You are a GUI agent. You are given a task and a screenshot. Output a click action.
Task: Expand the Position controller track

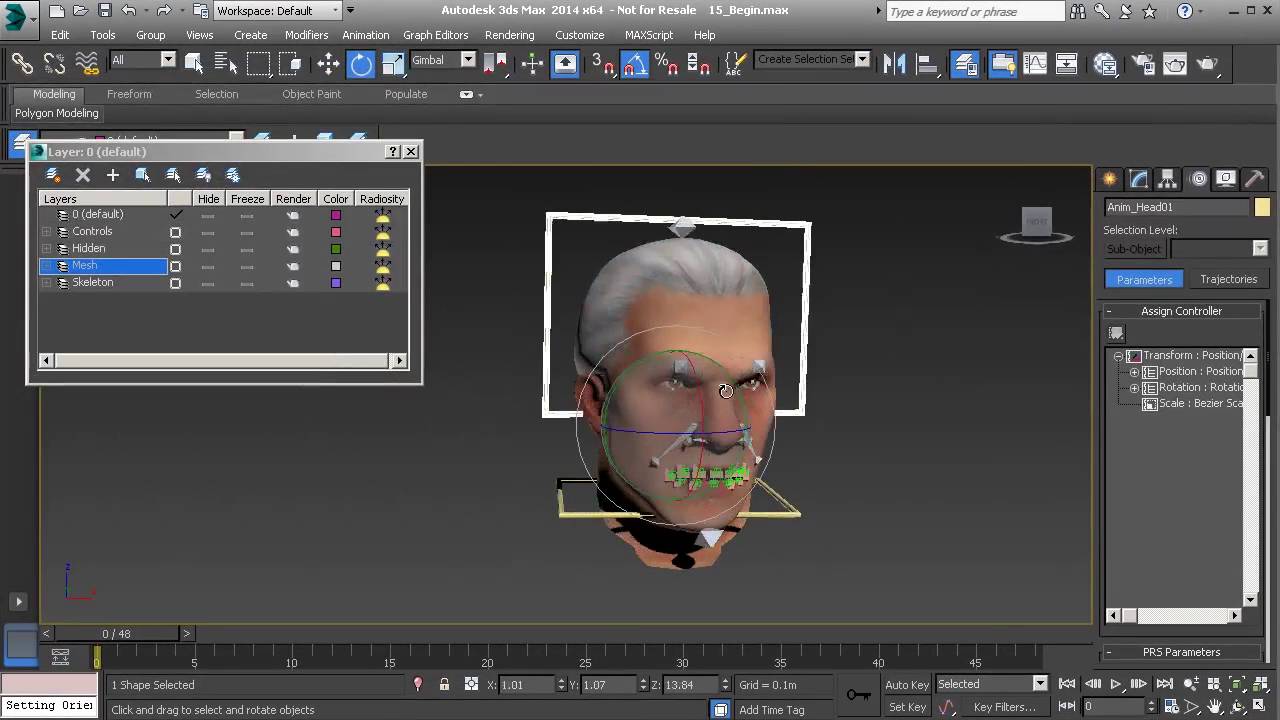(1134, 372)
